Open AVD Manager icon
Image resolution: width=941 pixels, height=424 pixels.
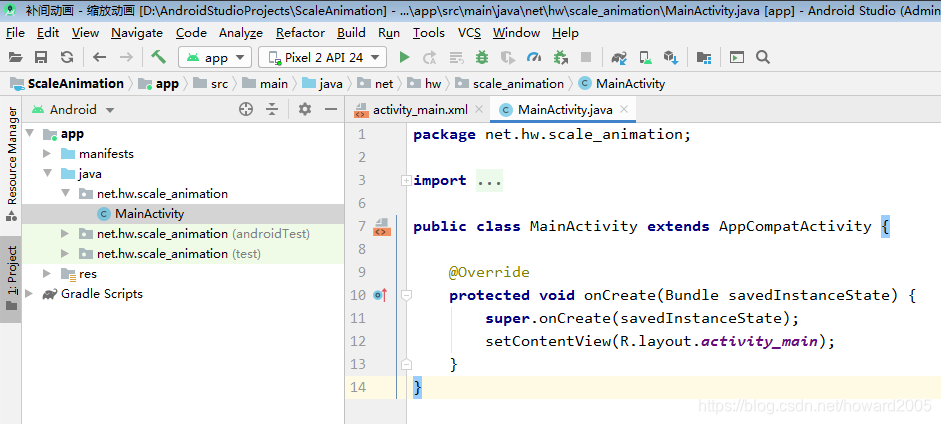pyautogui.click(x=645, y=58)
